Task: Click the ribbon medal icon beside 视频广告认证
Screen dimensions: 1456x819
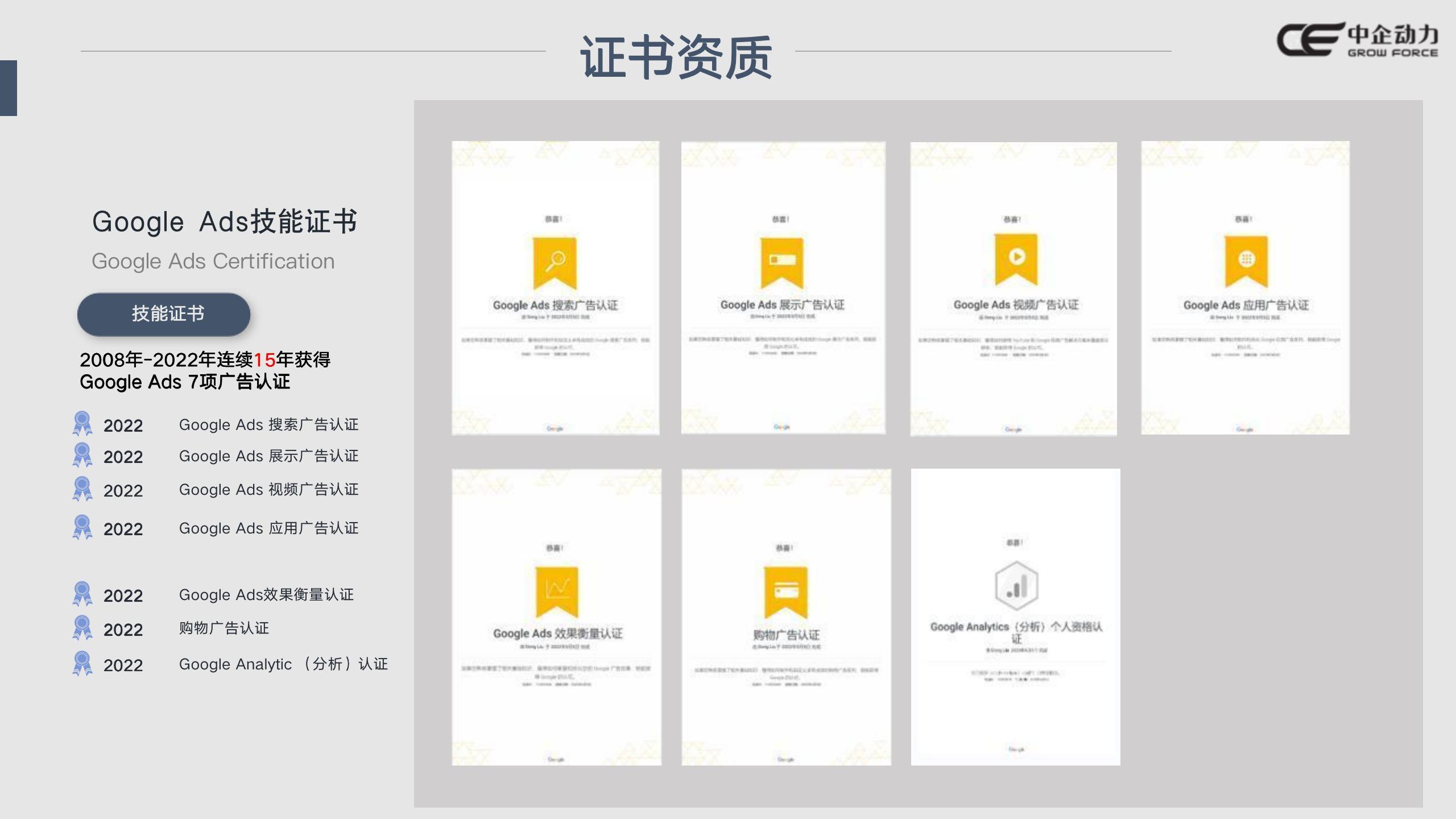Action: coord(82,489)
